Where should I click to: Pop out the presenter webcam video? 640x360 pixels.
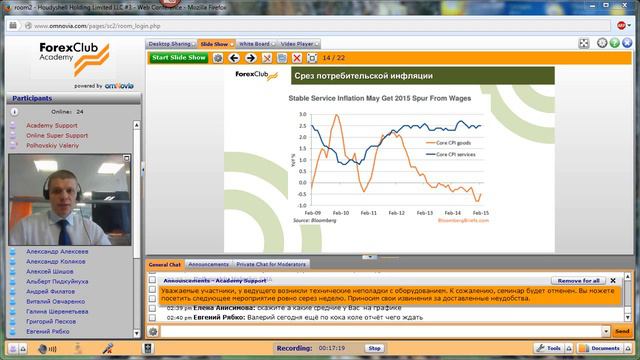(127, 158)
